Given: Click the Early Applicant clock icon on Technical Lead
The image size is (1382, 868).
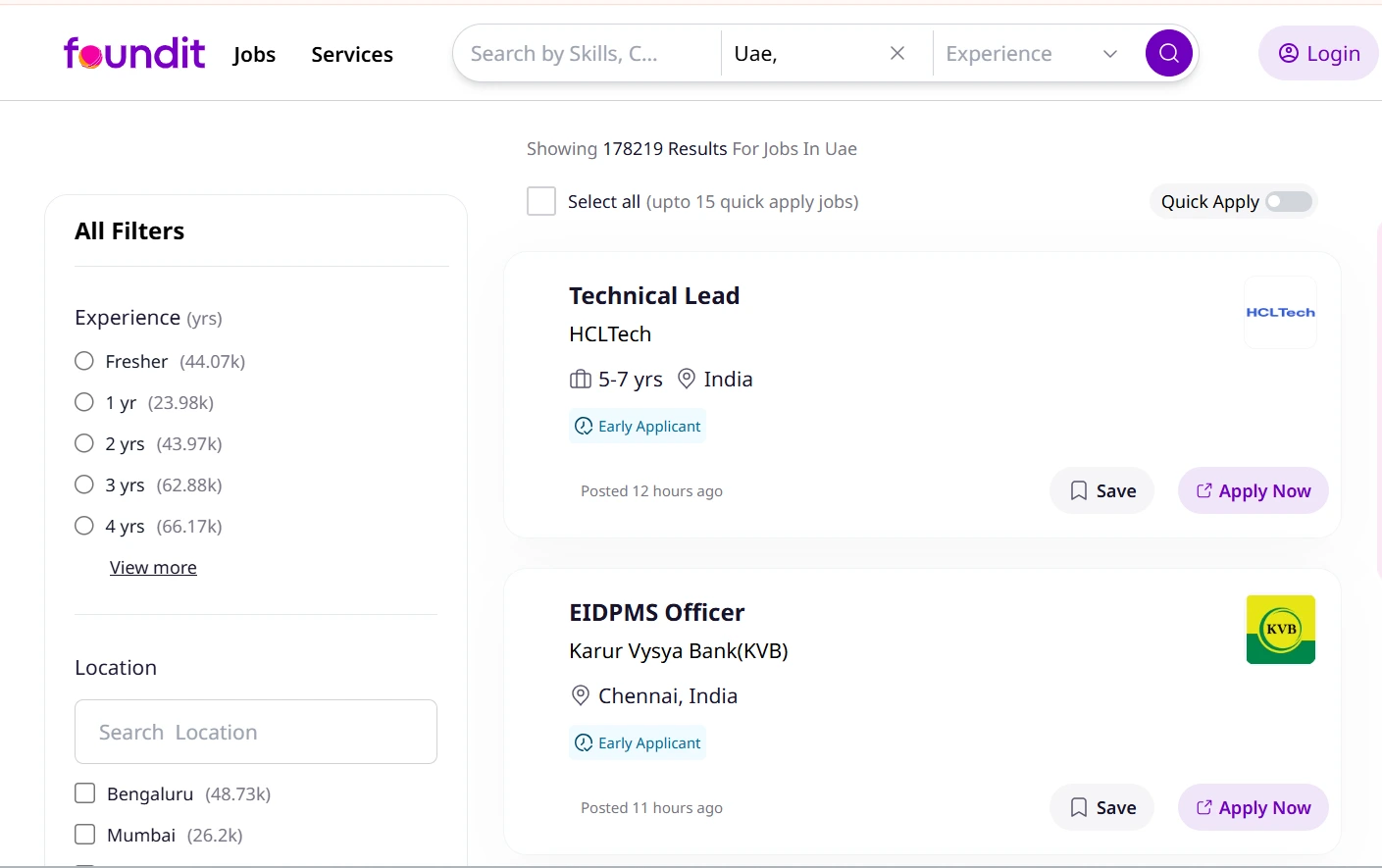Looking at the screenshot, I should (584, 426).
